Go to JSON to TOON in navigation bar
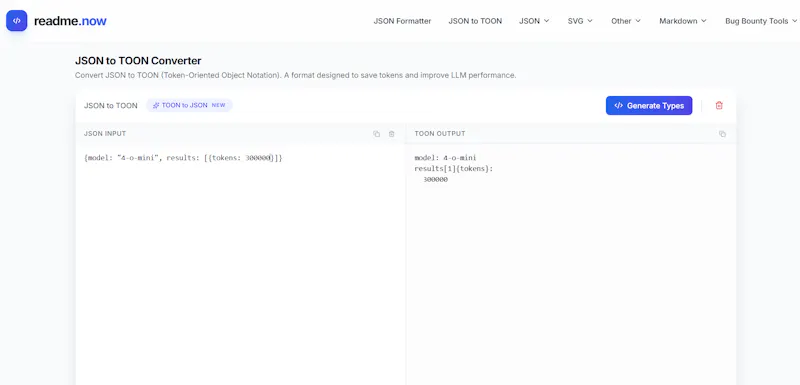This screenshot has height=385, width=800. coord(475,21)
